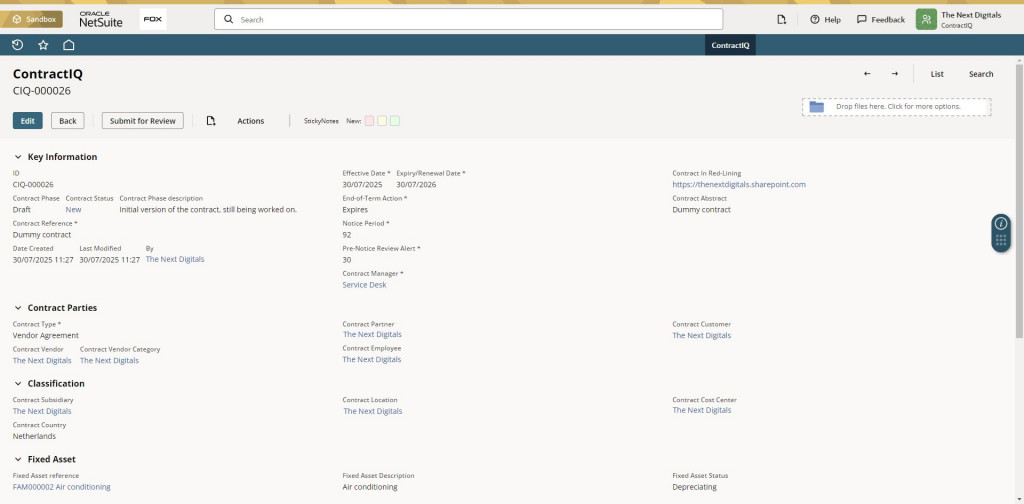
Task: Open The Next Digitals account menu
Action: pos(971,20)
